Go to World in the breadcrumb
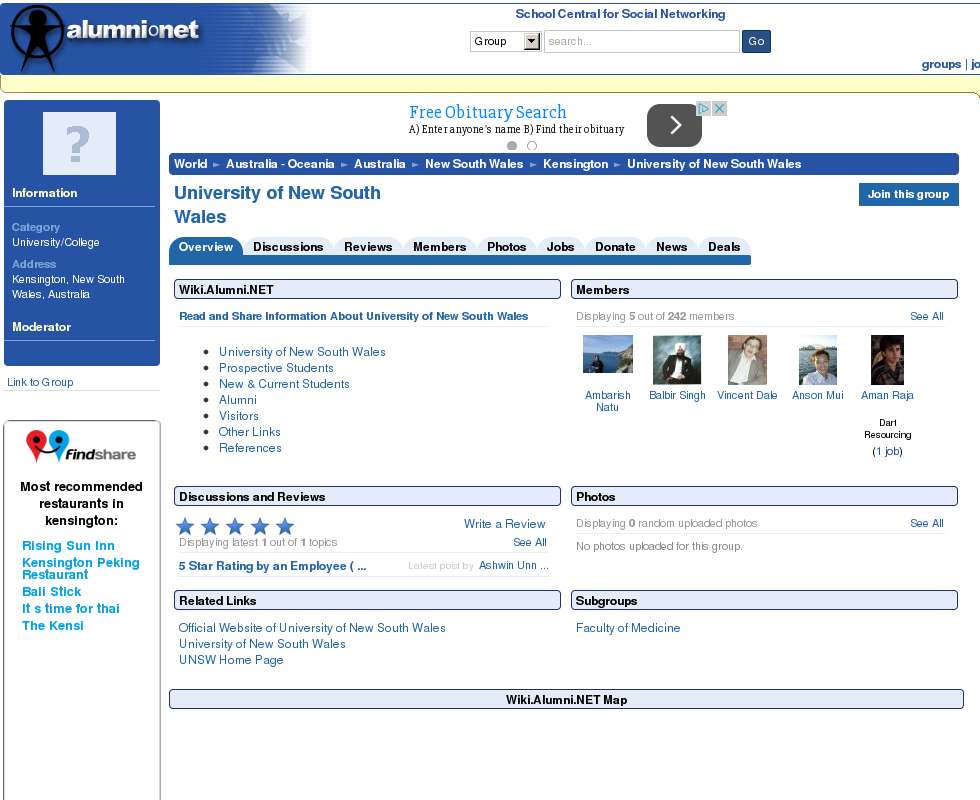The image size is (980, 800). click(191, 164)
